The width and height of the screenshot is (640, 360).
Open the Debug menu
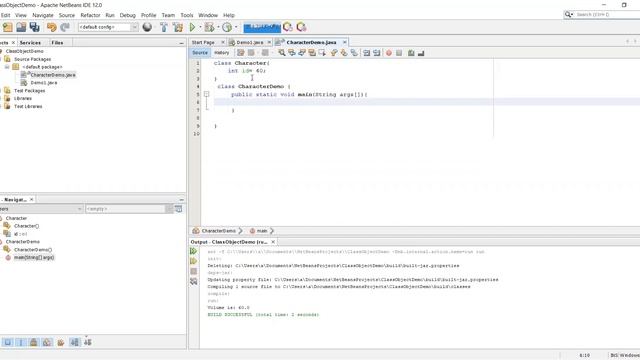click(127, 15)
